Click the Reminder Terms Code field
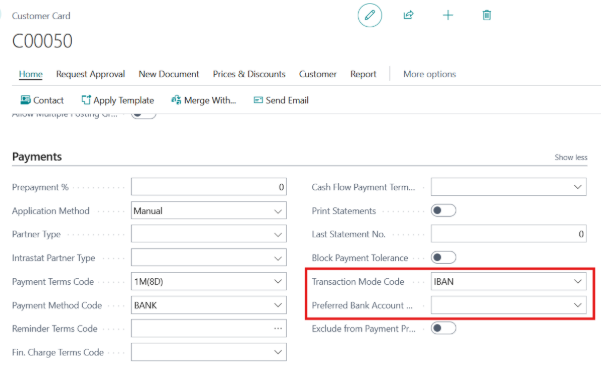Viewport: 601px width, 367px height. point(209,329)
